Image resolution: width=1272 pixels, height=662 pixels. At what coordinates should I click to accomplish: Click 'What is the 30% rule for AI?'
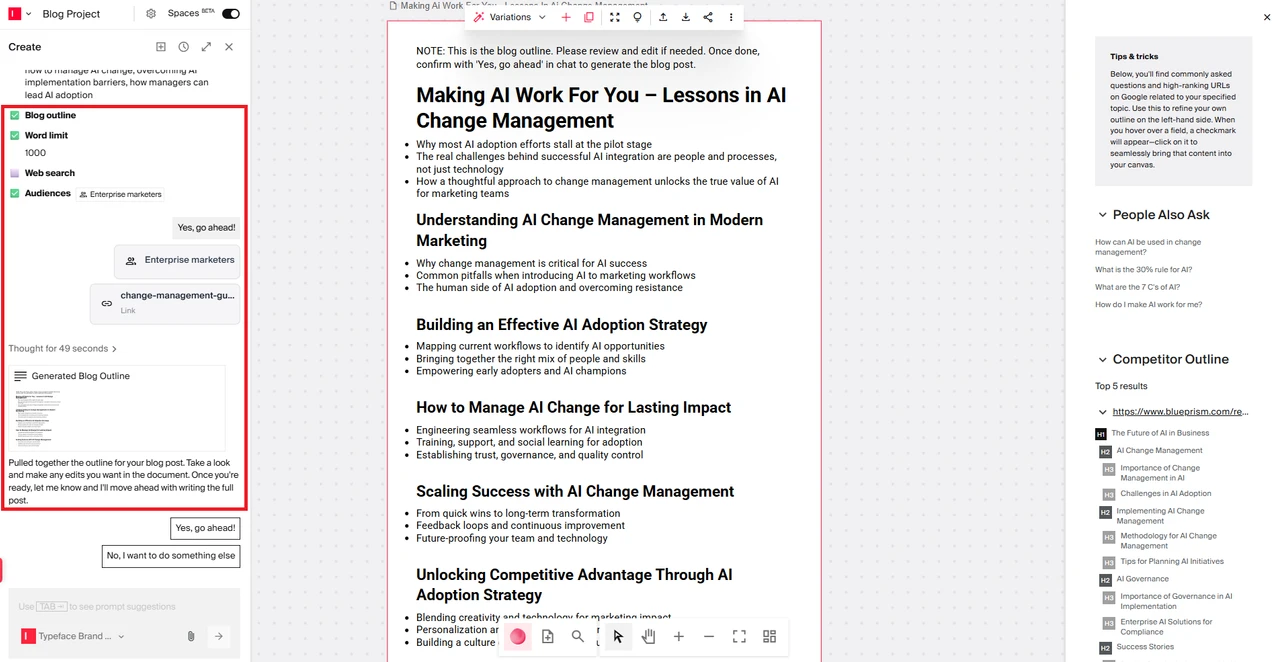[x=1143, y=270]
